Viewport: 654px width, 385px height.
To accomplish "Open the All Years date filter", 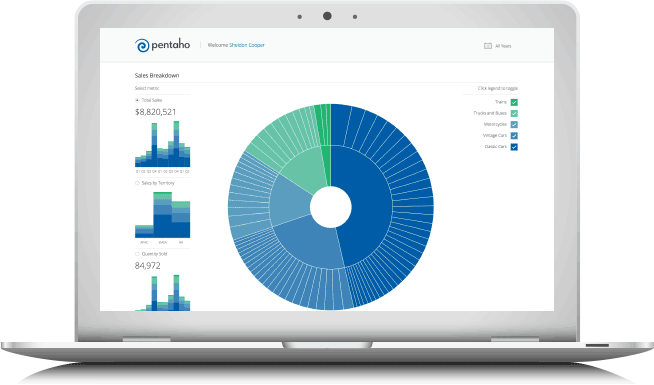I will click(497, 46).
